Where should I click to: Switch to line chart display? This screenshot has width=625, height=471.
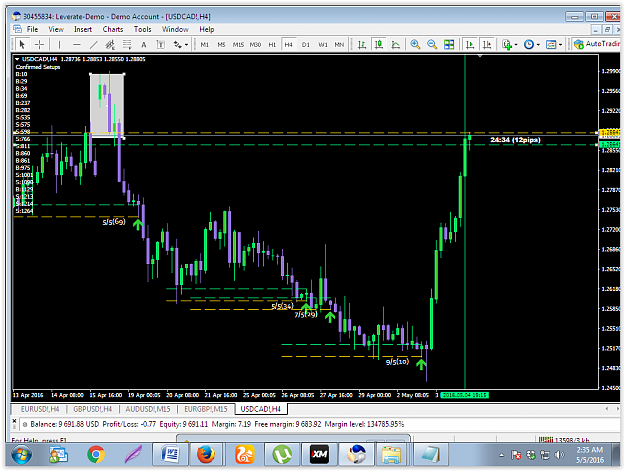[x=395, y=45]
